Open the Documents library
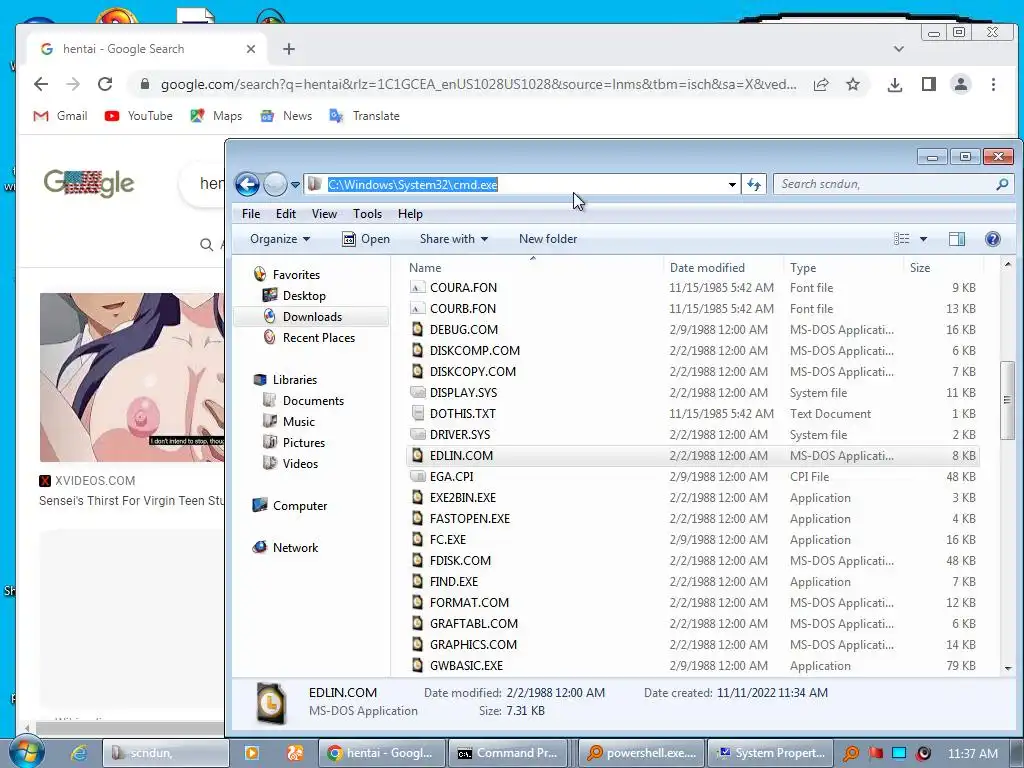Viewport: 1024px width, 768px height. (313, 401)
